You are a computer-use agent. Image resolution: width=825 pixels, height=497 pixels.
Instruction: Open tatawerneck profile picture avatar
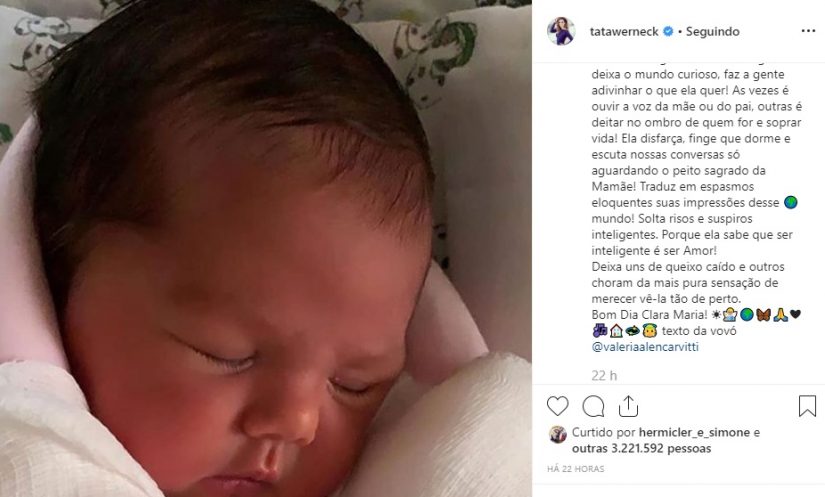coord(561,31)
